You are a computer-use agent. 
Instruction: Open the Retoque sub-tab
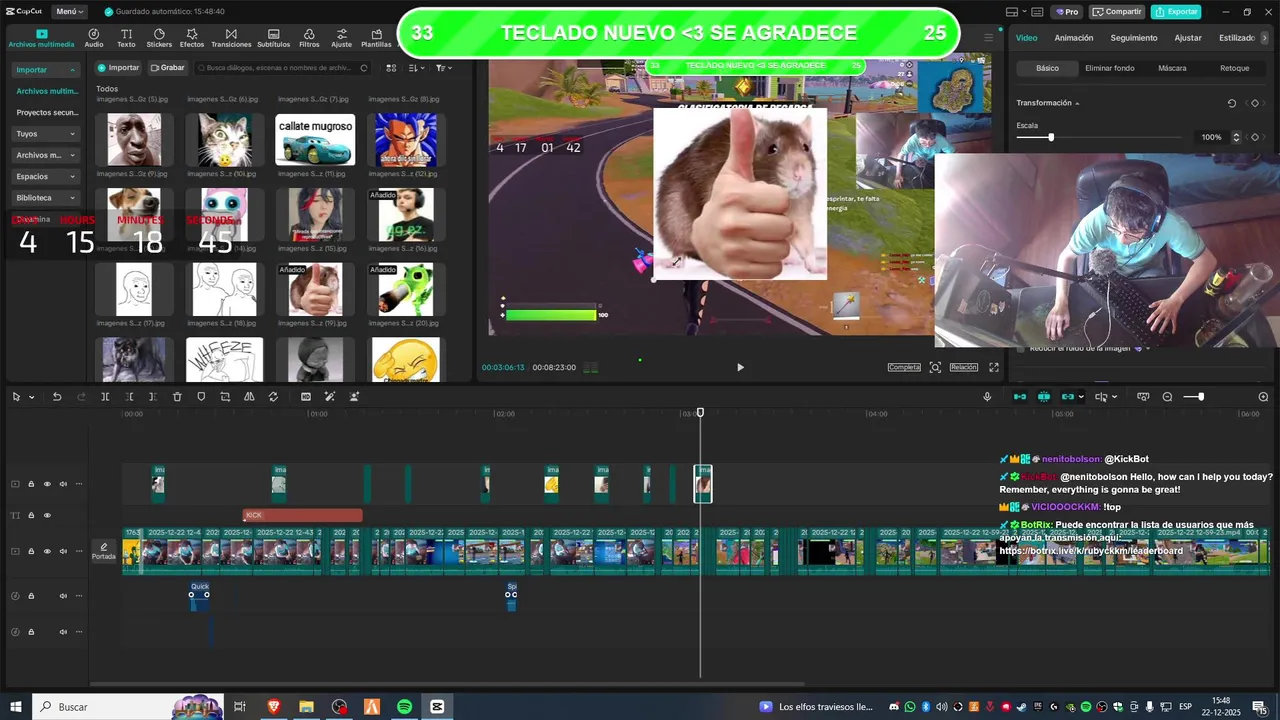[x=1234, y=68]
